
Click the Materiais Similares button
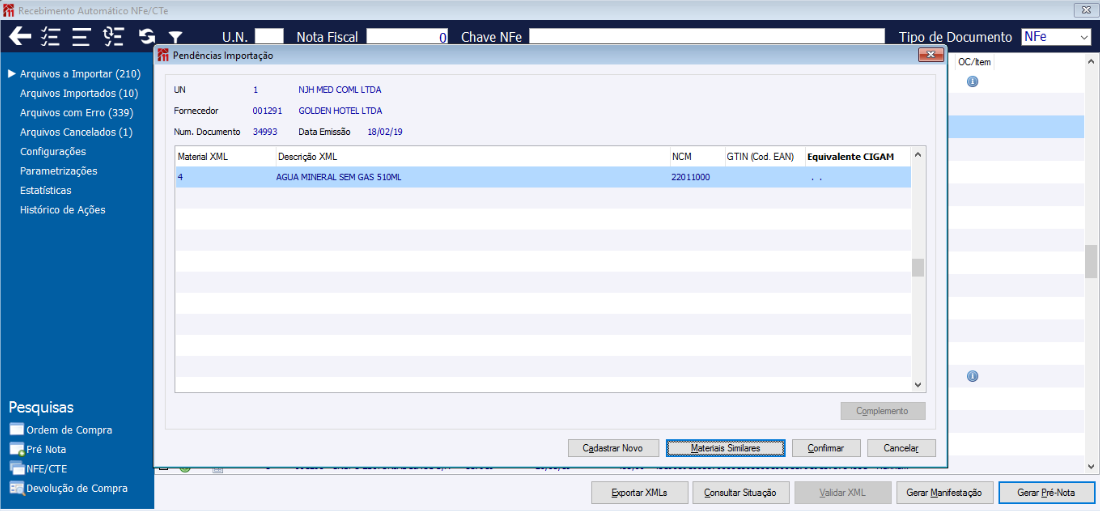[724, 447]
